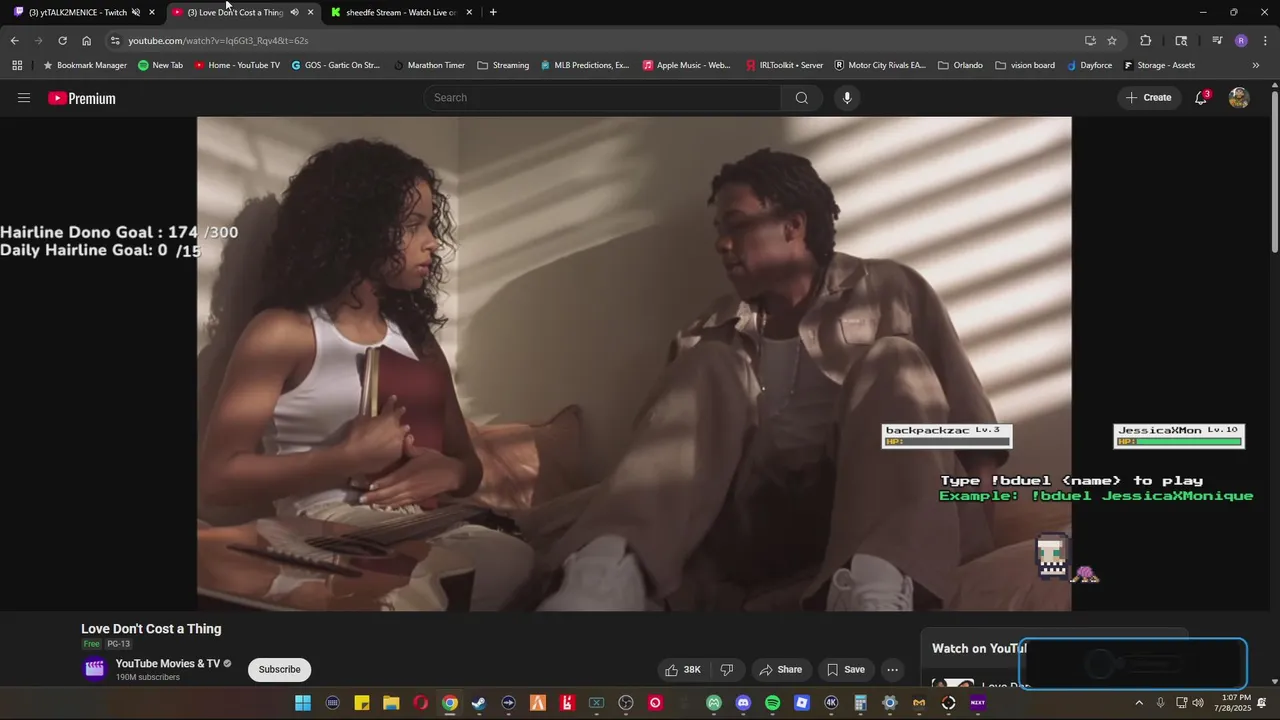Viewport: 1280px width, 720px height.
Task: Open Storage - Assets bookmark
Action: click(x=1159, y=65)
